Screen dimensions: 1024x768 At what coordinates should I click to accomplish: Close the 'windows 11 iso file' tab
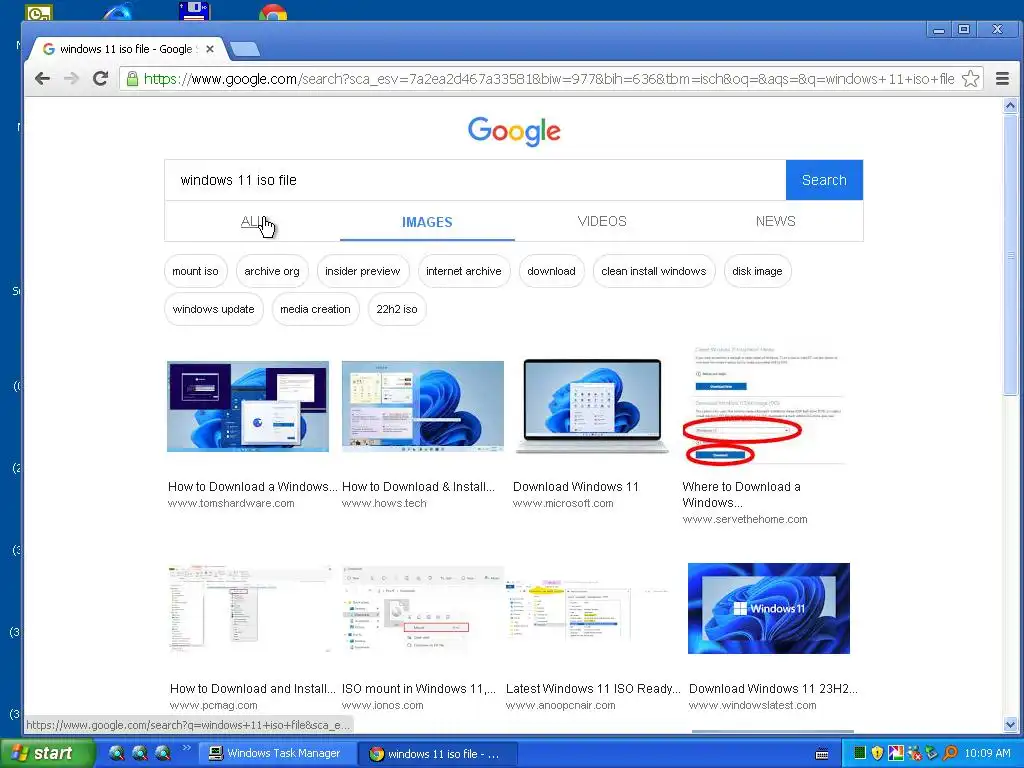pos(210,49)
